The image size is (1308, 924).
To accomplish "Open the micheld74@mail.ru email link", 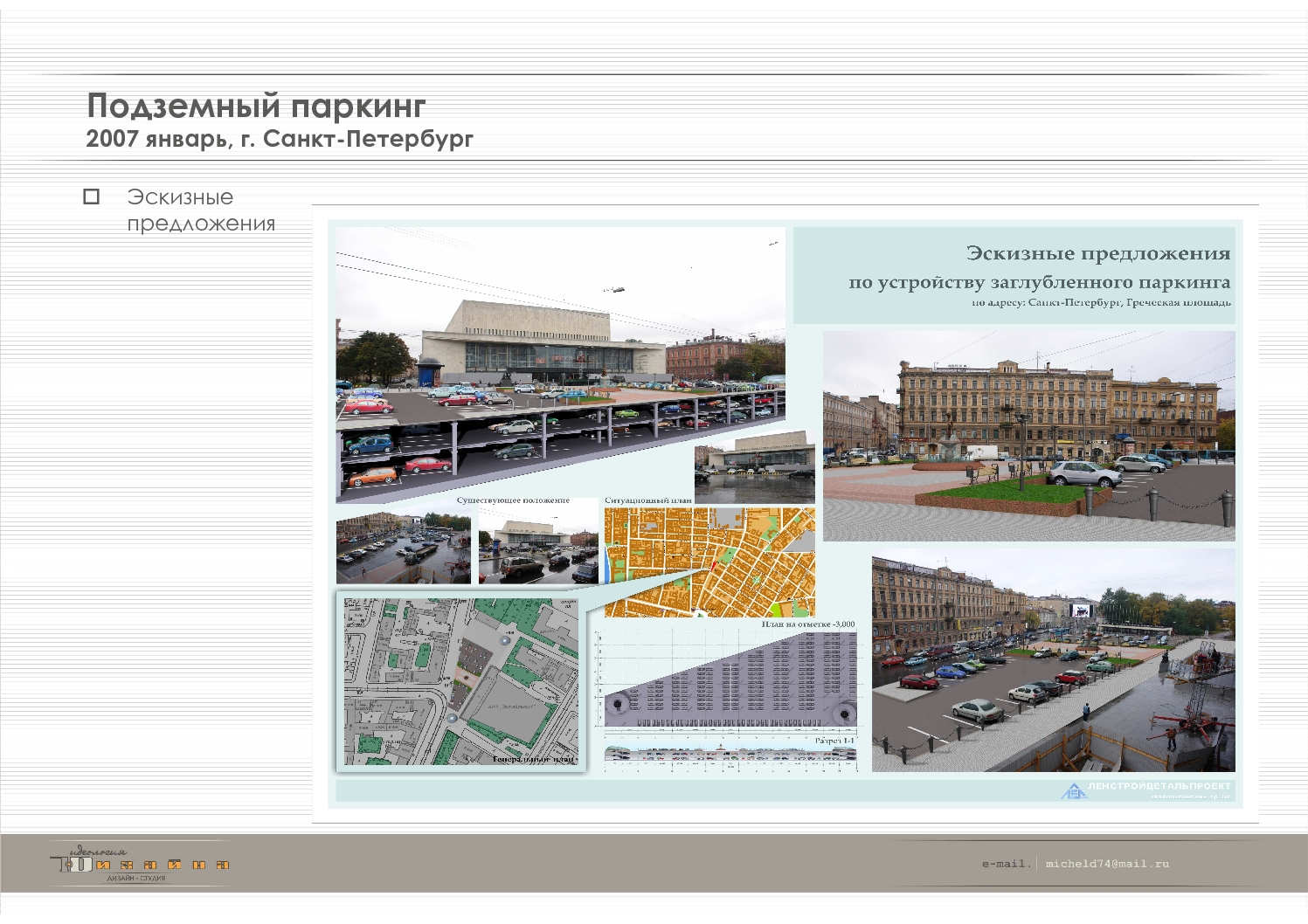I will coord(1107,864).
